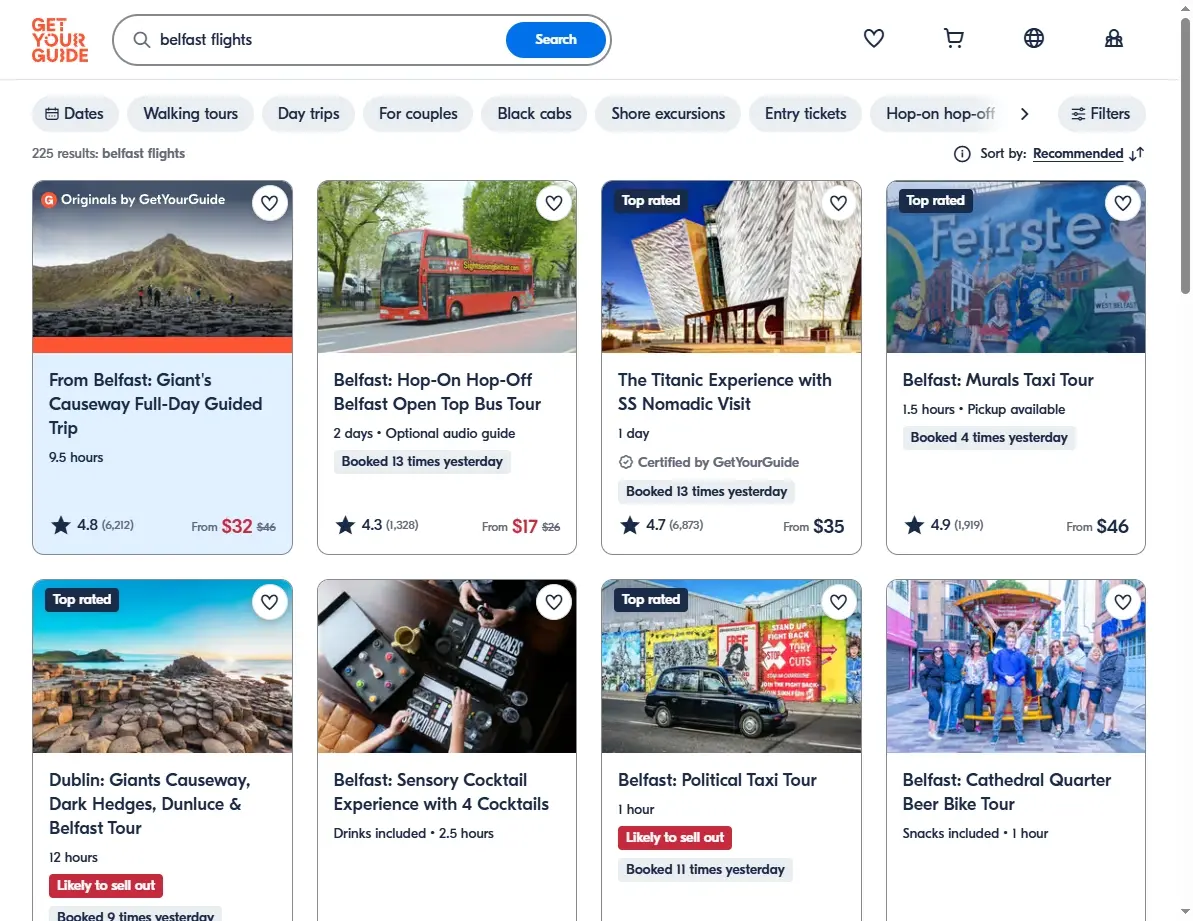This screenshot has height=921, width=1193.
Task: Click the Titanic building photo
Action: (x=731, y=266)
